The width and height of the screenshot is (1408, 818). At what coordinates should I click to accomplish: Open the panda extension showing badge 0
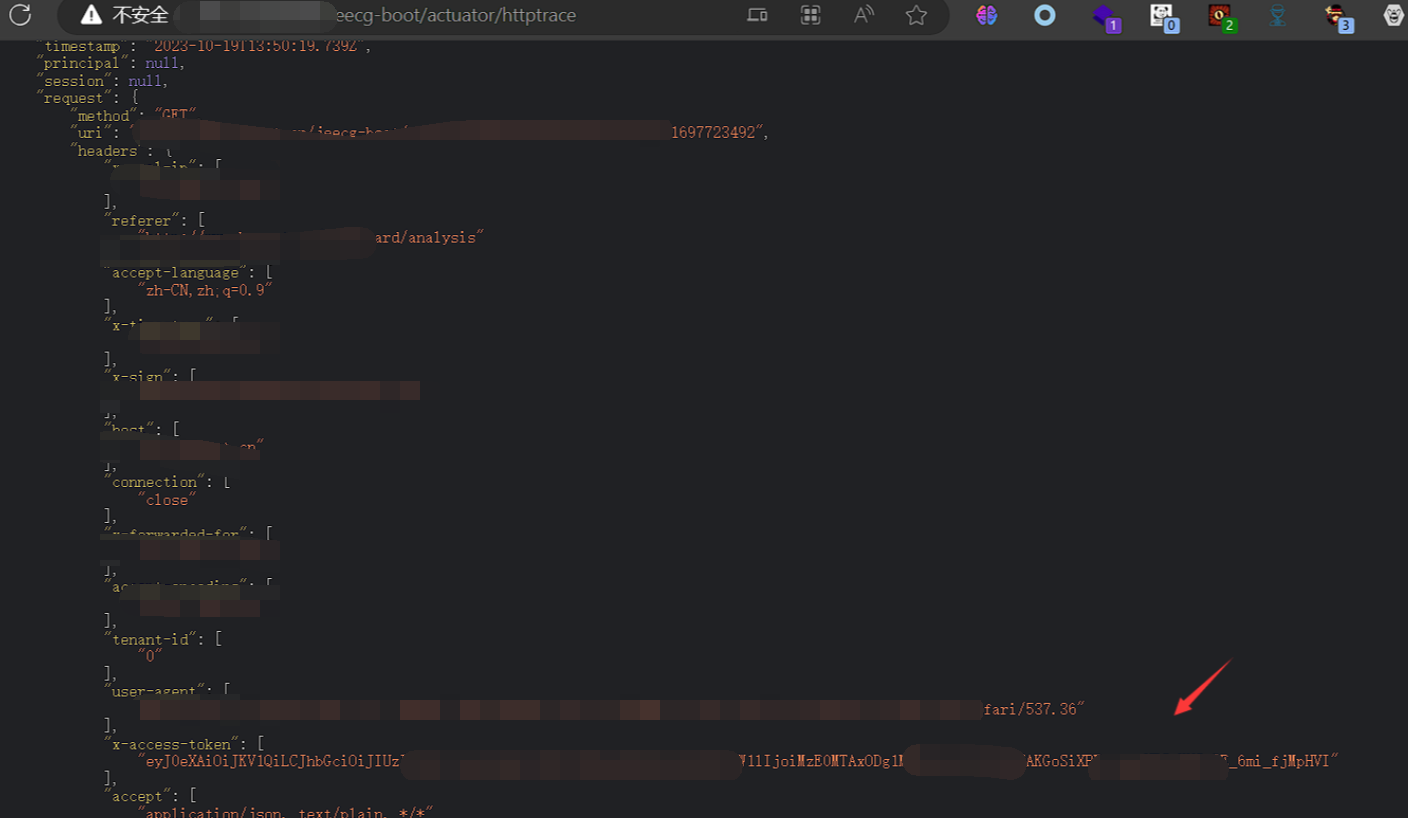(1160, 16)
